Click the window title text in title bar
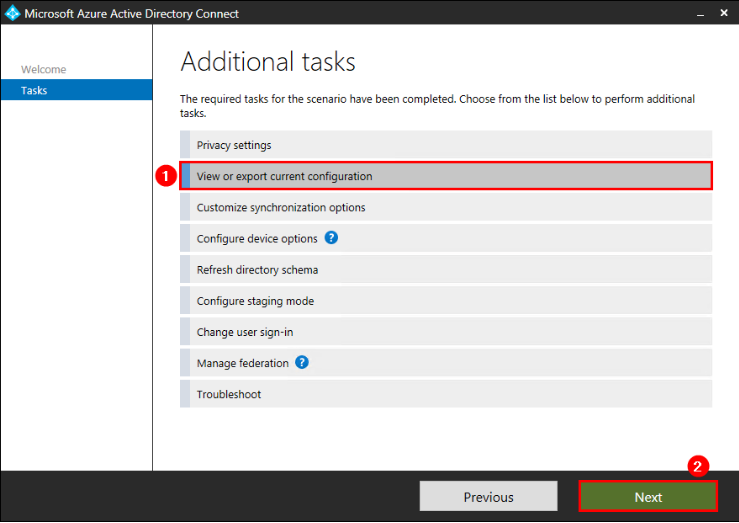The height and width of the screenshot is (523, 739). (x=131, y=14)
